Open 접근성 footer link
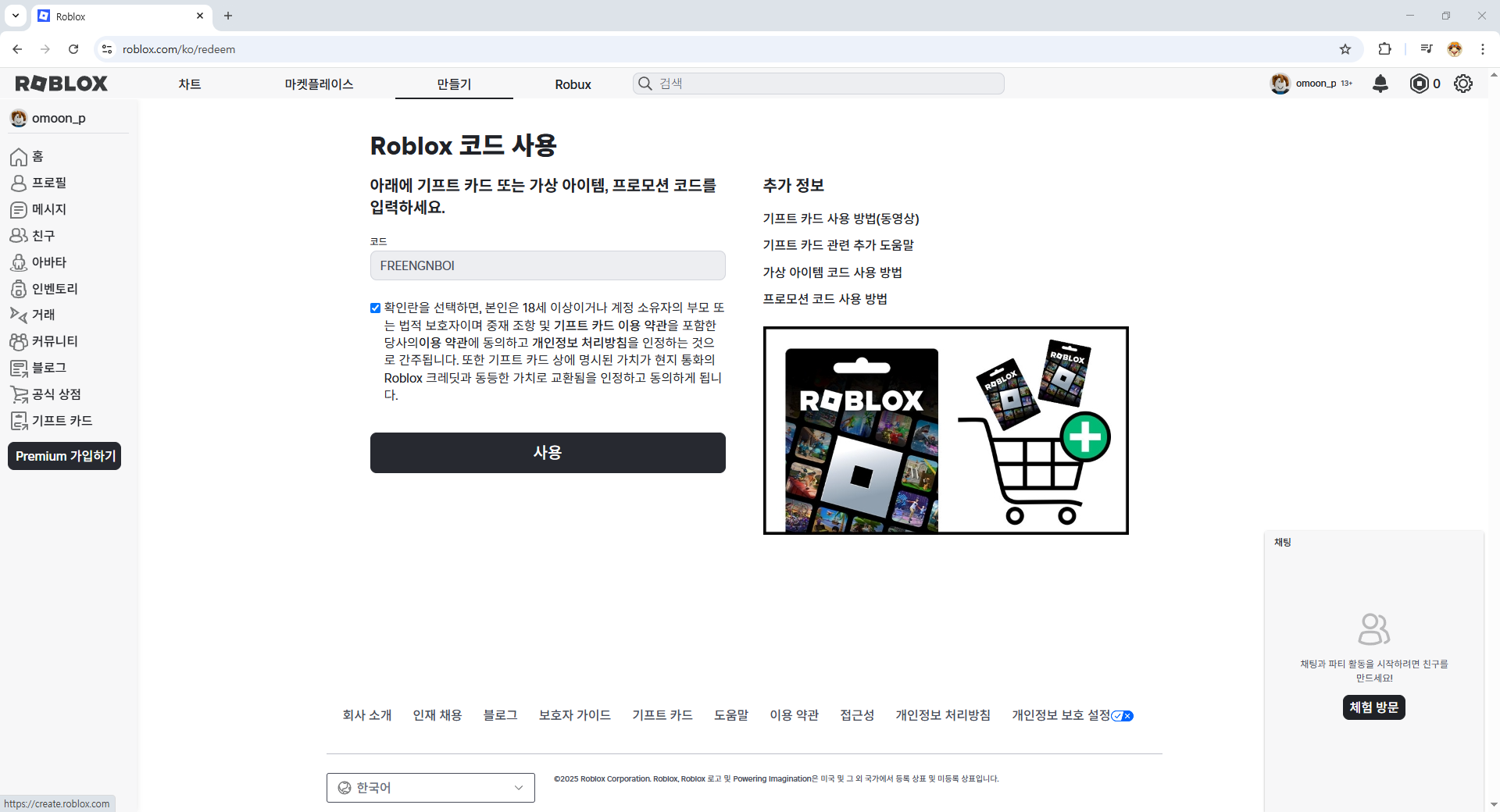Viewport: 1500px width, 812px height. pos(857,715)
